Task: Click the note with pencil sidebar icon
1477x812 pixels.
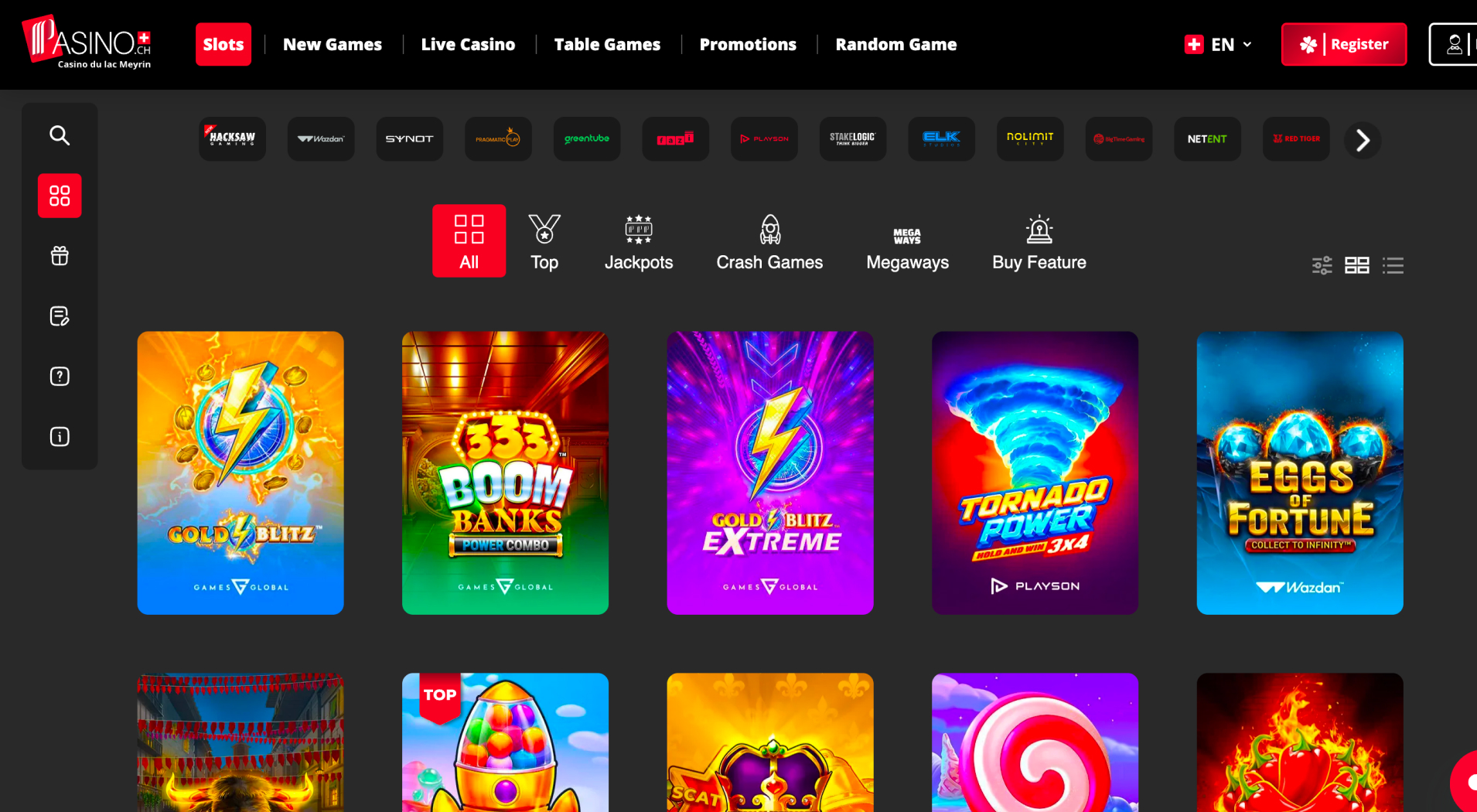Action: (x=60, y=316)
